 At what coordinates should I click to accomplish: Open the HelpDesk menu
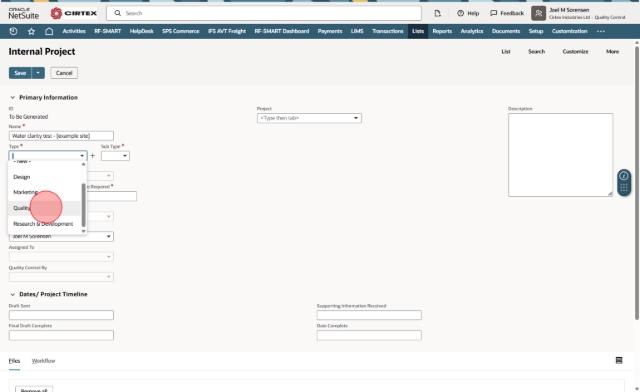pyautogui.click(x=142, y=31)
